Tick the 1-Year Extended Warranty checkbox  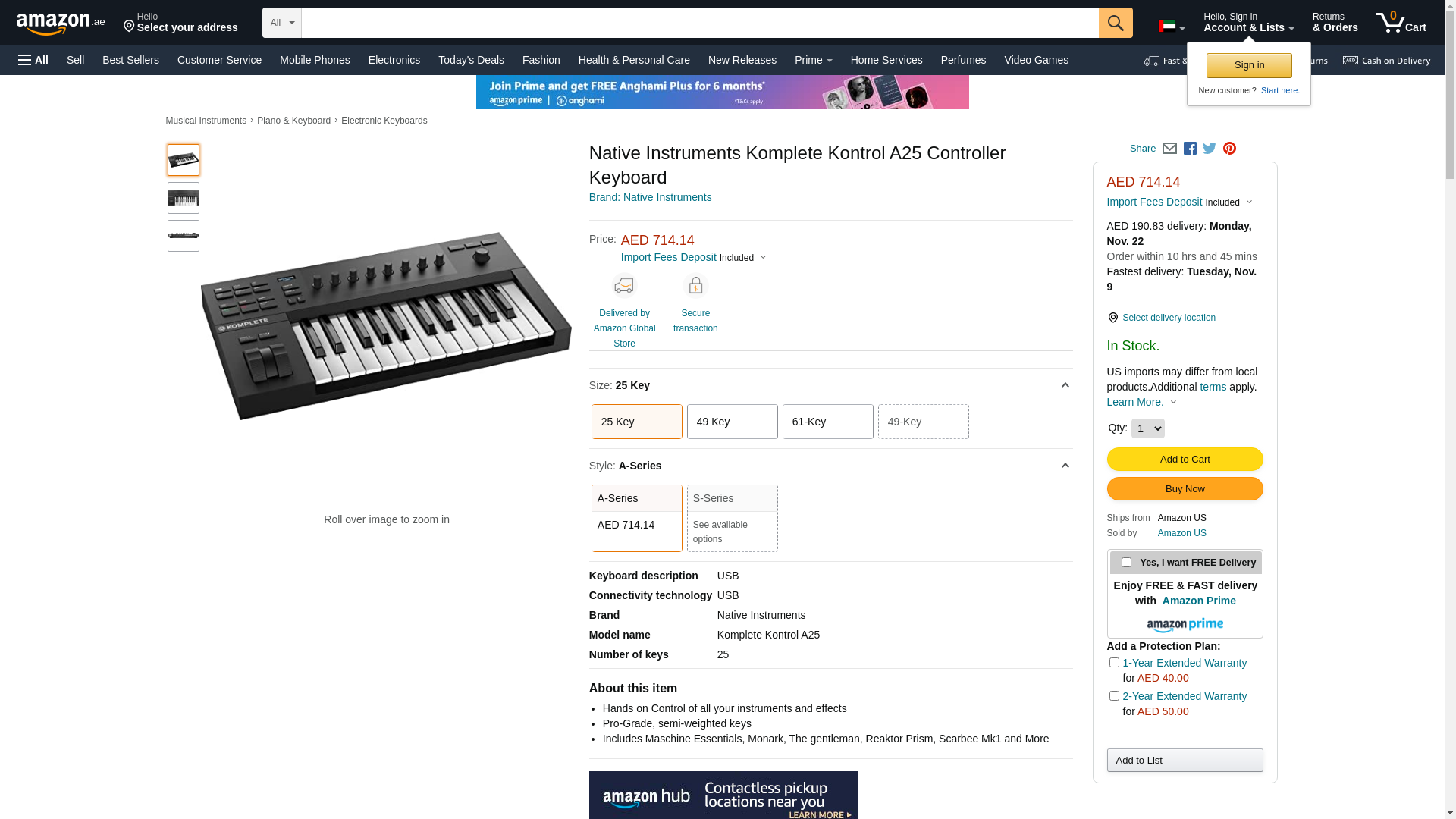click(1114, 663)
